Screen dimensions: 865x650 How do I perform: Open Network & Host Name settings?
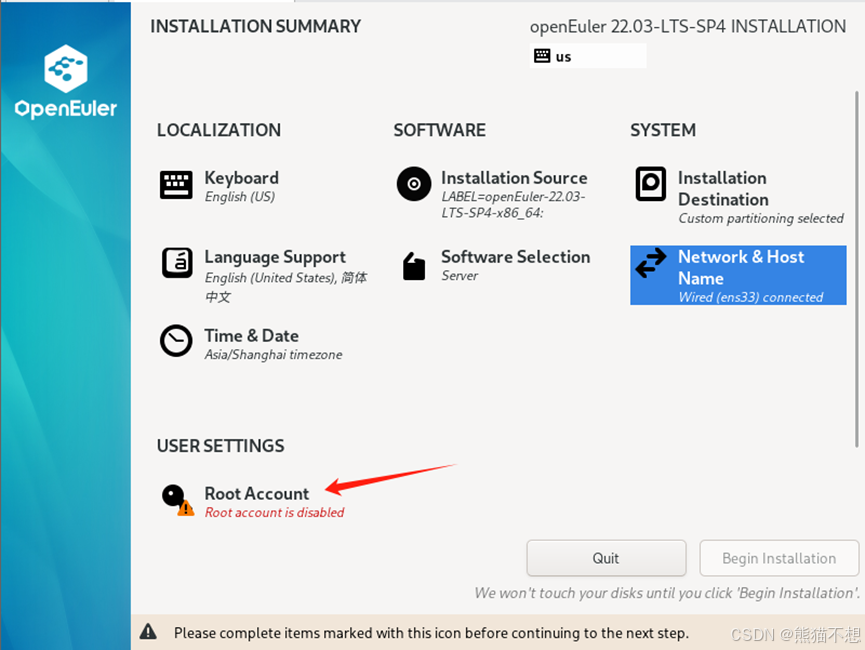point(738,275)
